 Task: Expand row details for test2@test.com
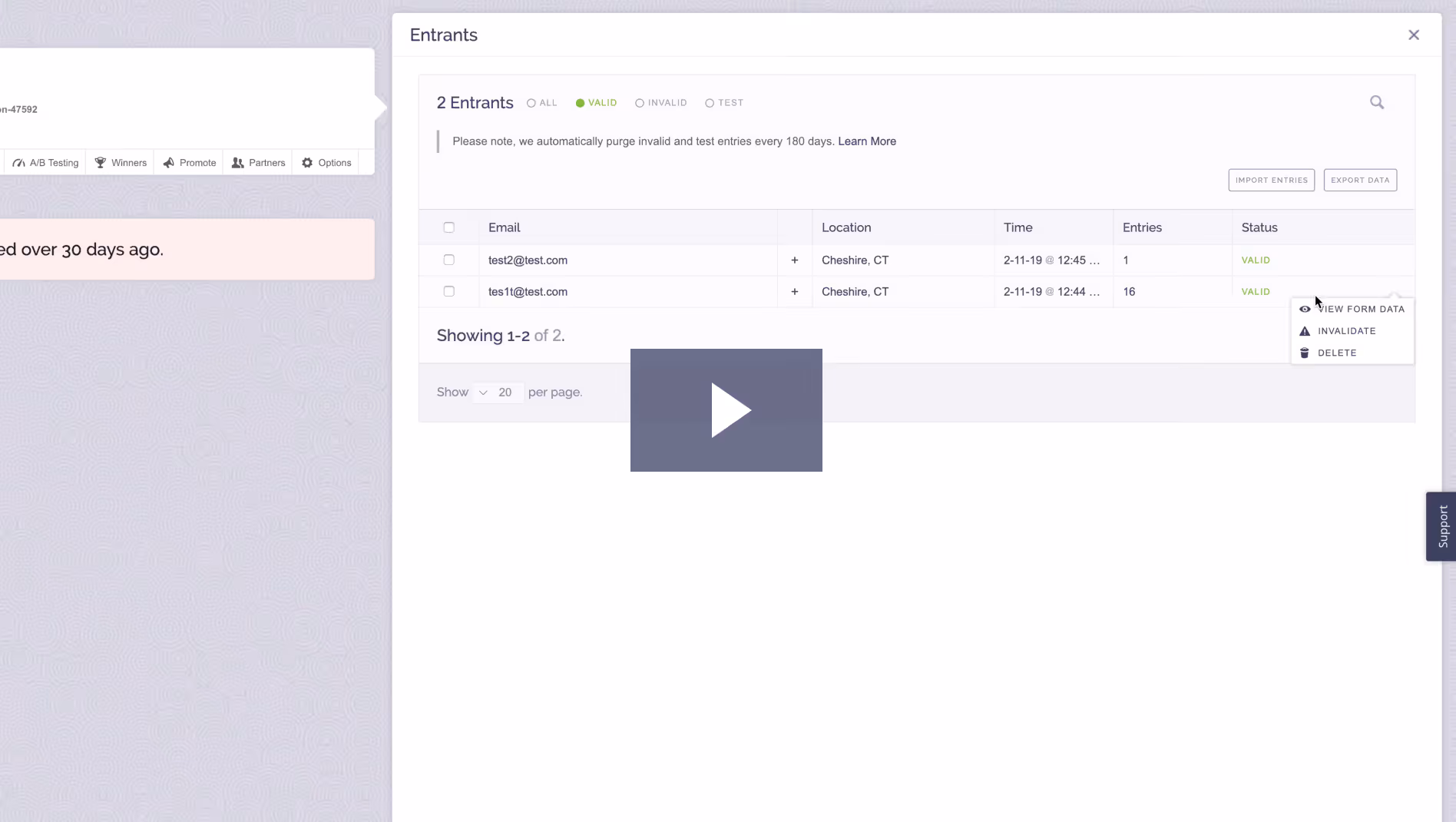click(794, 260)
